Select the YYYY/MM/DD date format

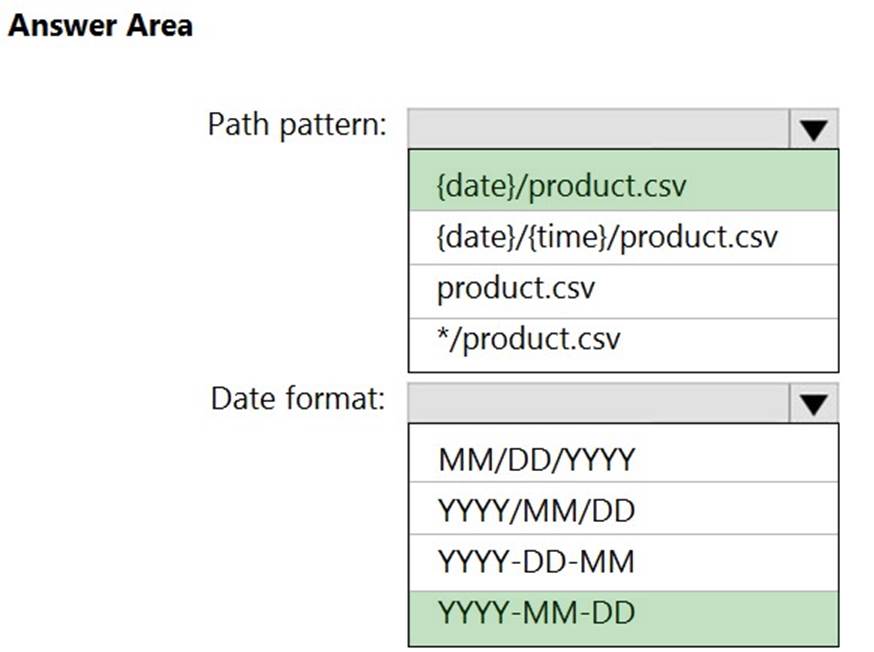click(x=535, y=511)
